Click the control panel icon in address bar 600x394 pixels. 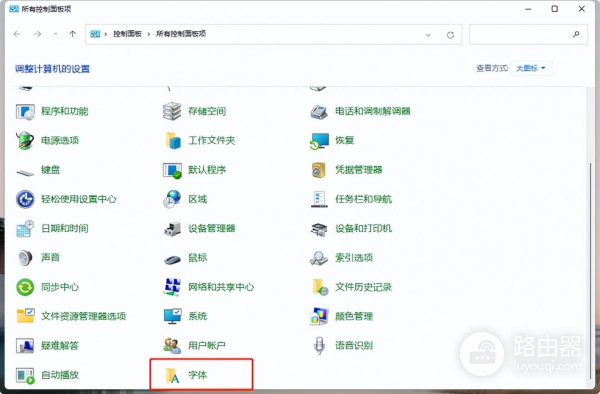[95, 34]
